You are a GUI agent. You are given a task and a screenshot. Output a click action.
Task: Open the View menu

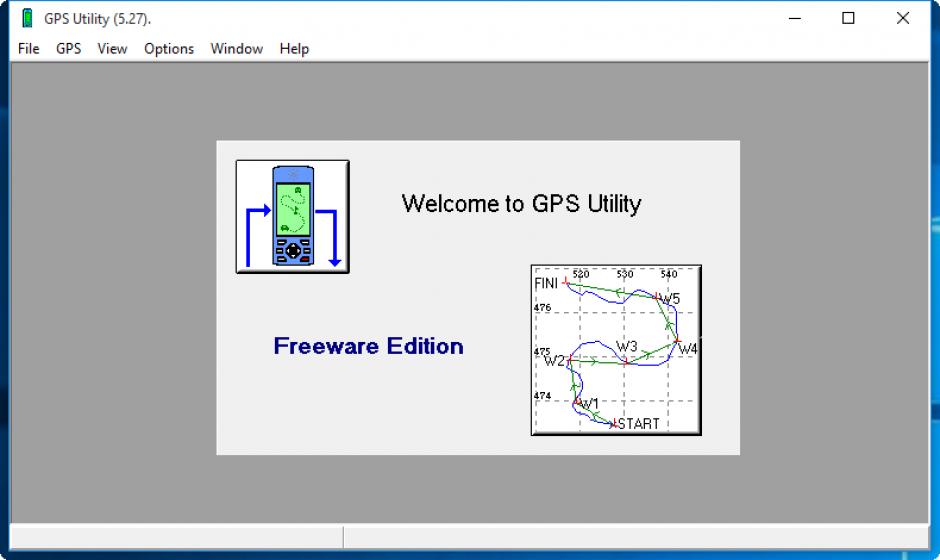(112, 49)
